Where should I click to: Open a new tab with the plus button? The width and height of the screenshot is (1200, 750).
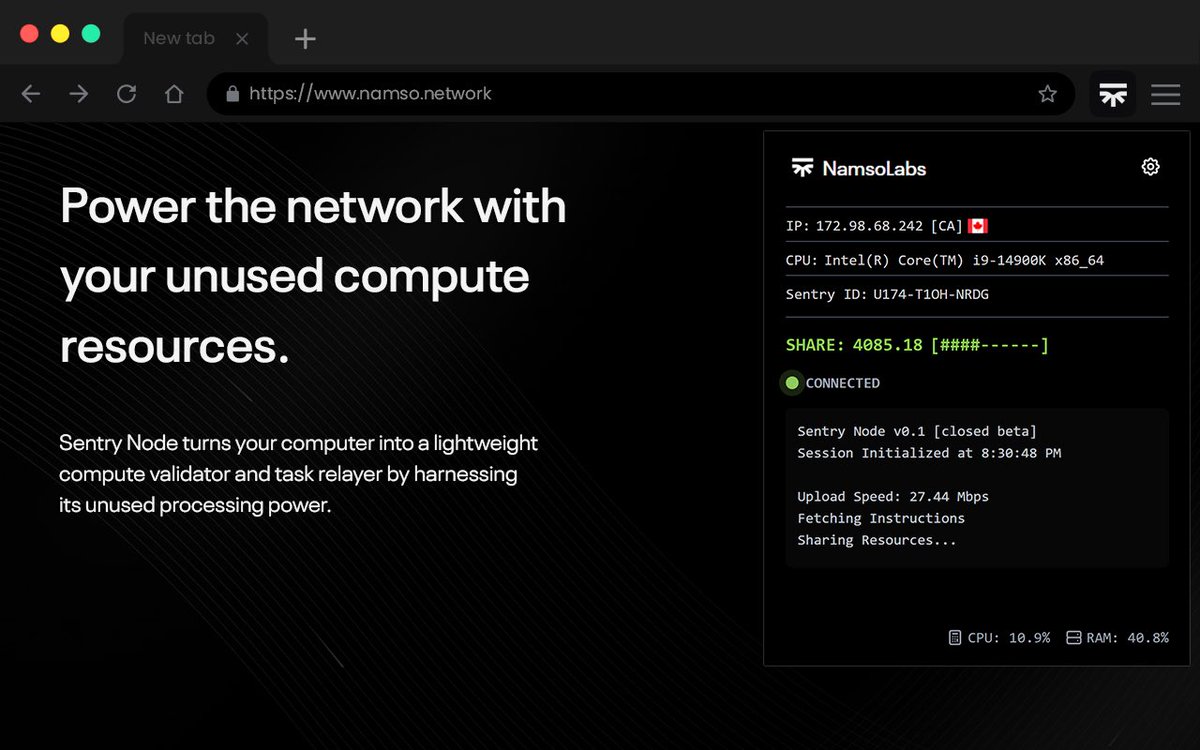303,38
